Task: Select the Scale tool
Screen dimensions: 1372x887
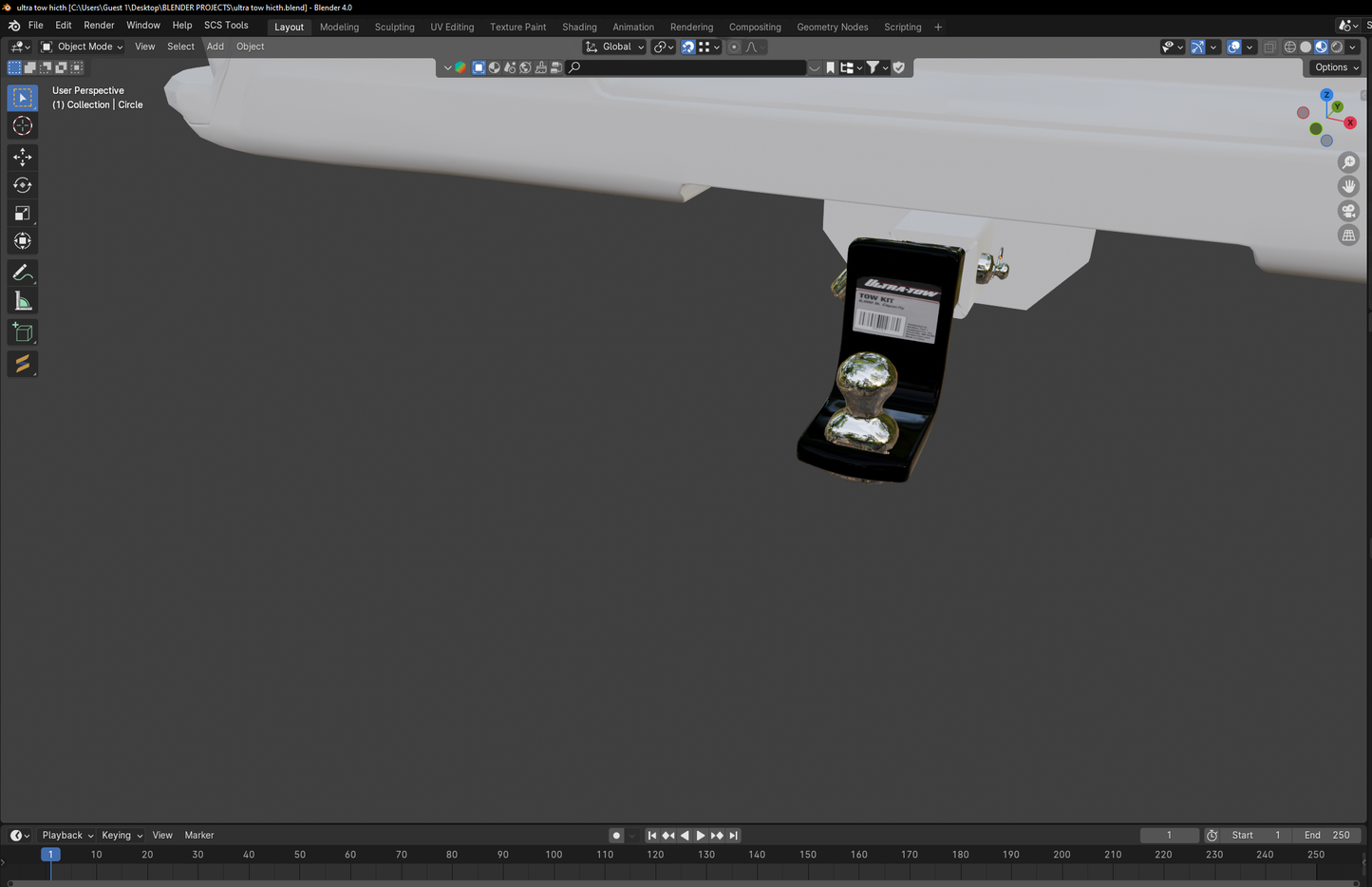Action: coord(23,214)
